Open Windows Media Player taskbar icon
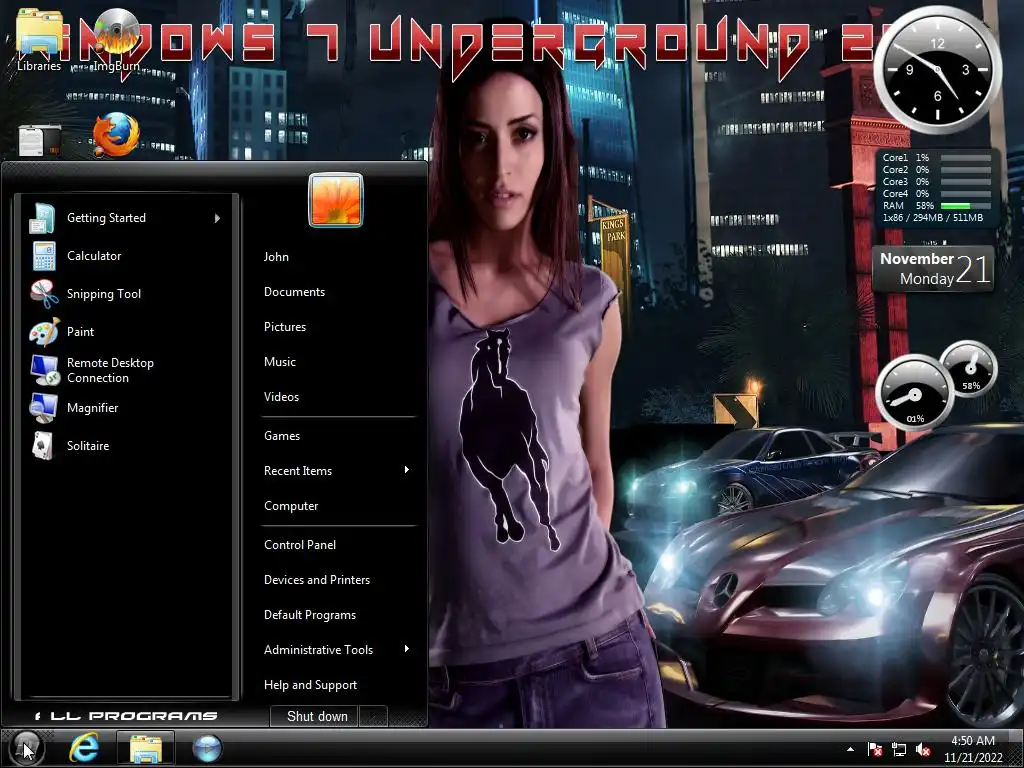 [208, 748]
